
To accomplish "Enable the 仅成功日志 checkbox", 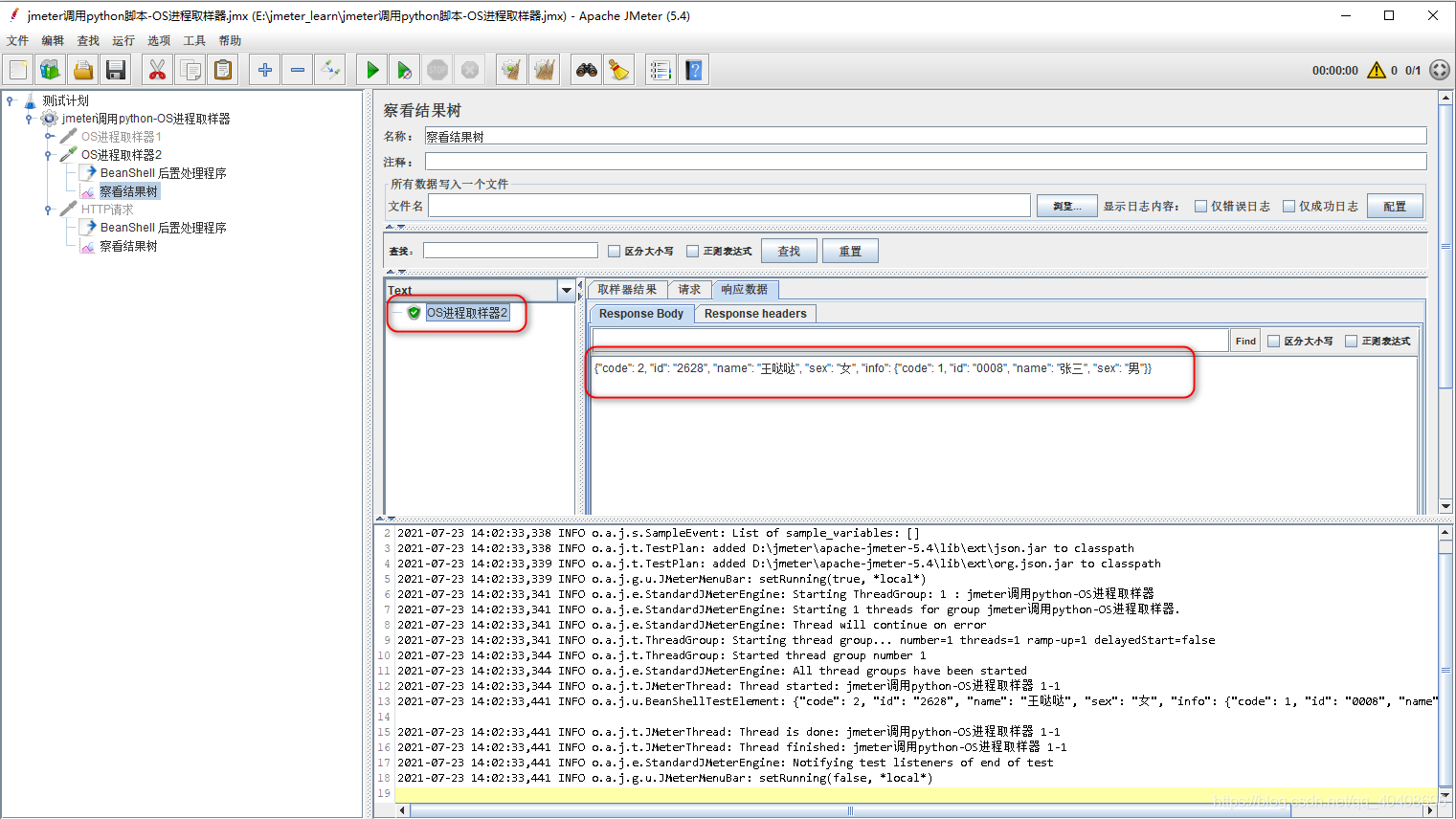I will click(1288, 205).
